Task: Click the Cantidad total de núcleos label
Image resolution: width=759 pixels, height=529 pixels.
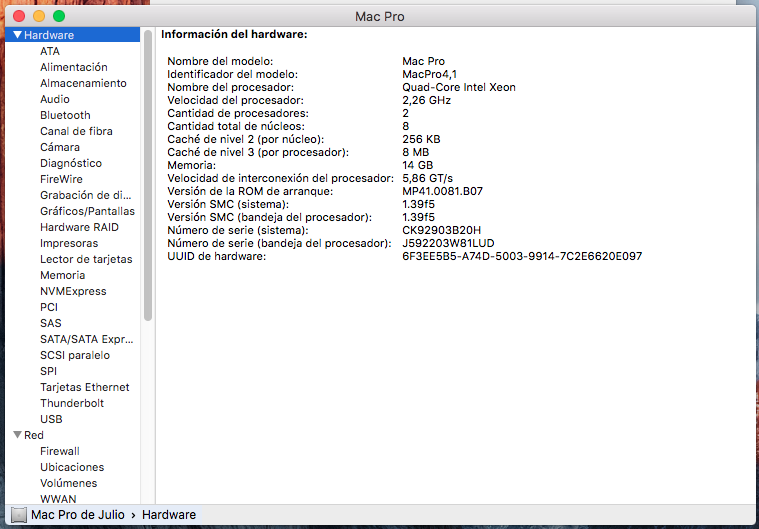Action: [236, 126]
